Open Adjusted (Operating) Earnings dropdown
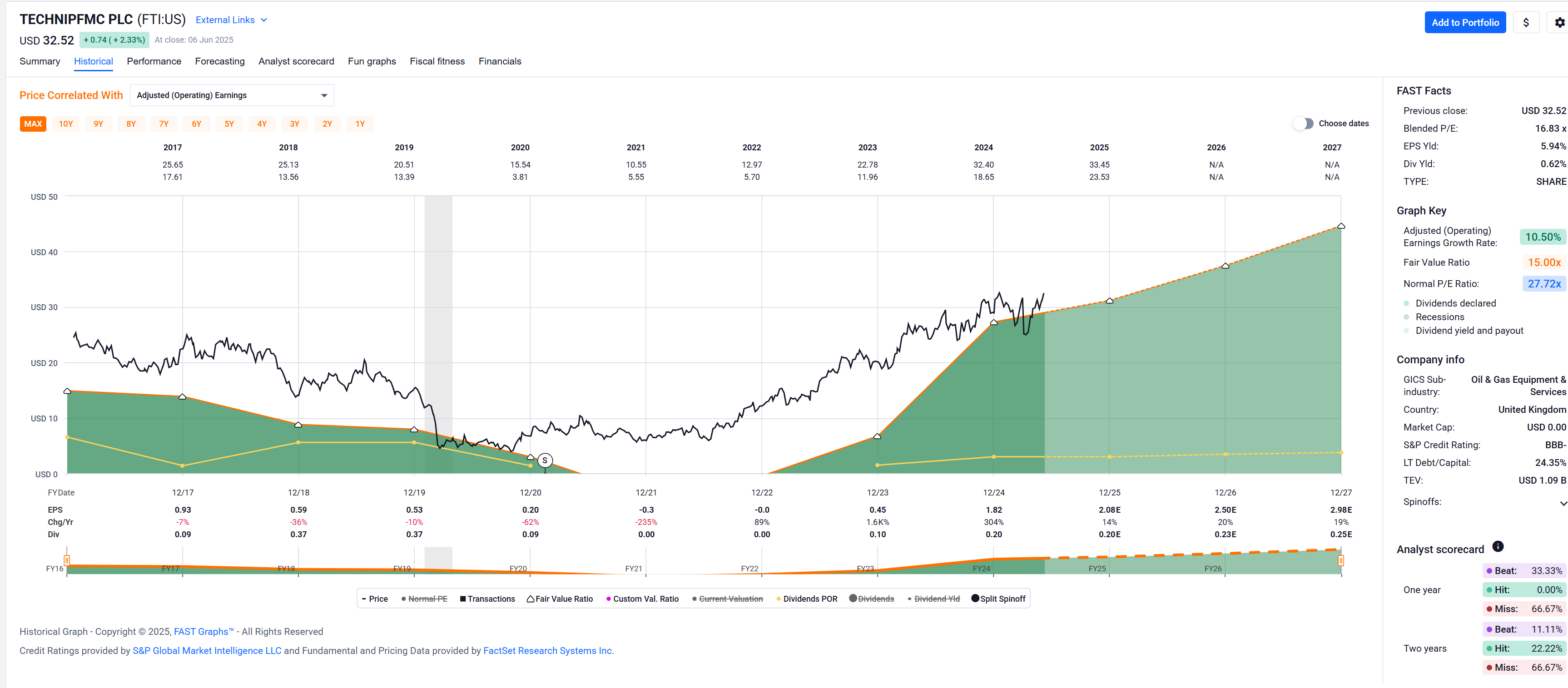The width and height of the screenshot is (1568, 688). (x=232, y=95)
